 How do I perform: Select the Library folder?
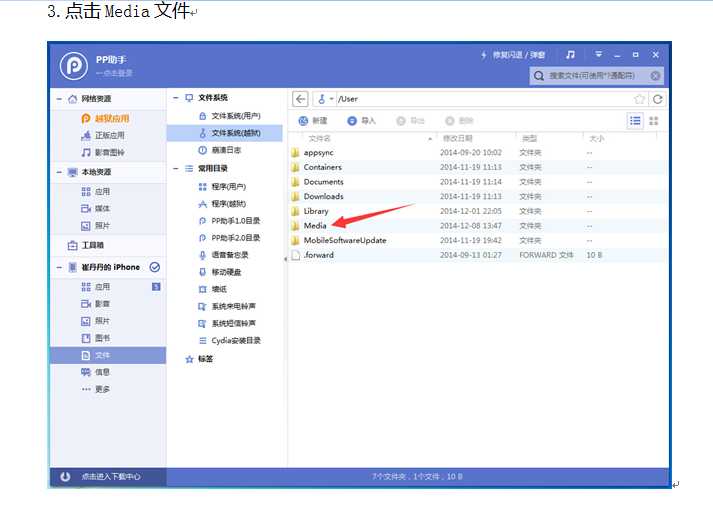pyautogui.click(x=478, y=211)
